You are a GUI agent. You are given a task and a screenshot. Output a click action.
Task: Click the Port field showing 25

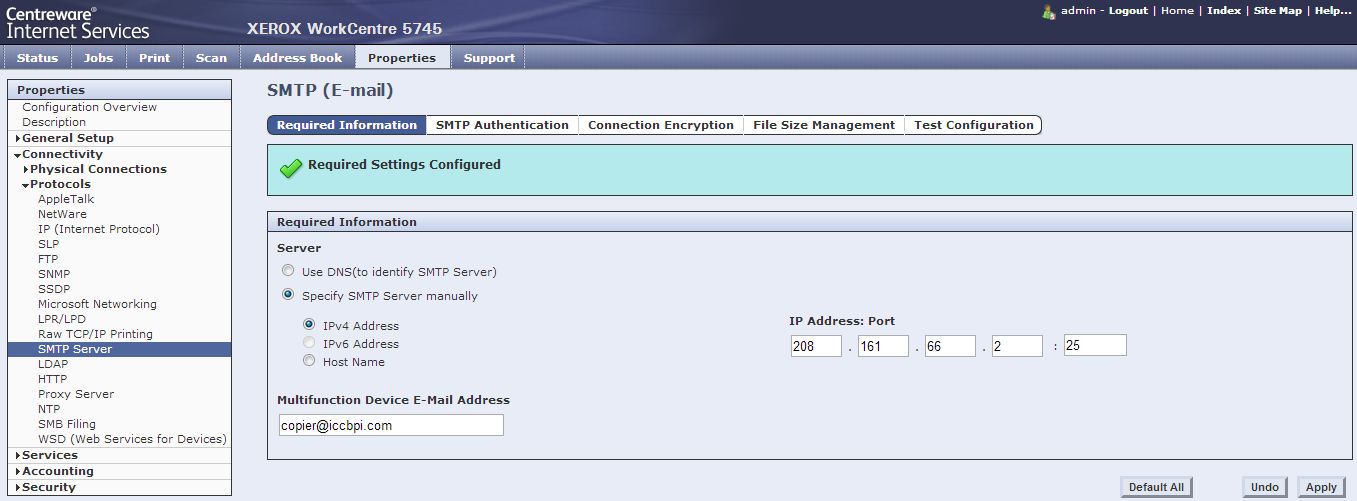tap(1095, 345)
